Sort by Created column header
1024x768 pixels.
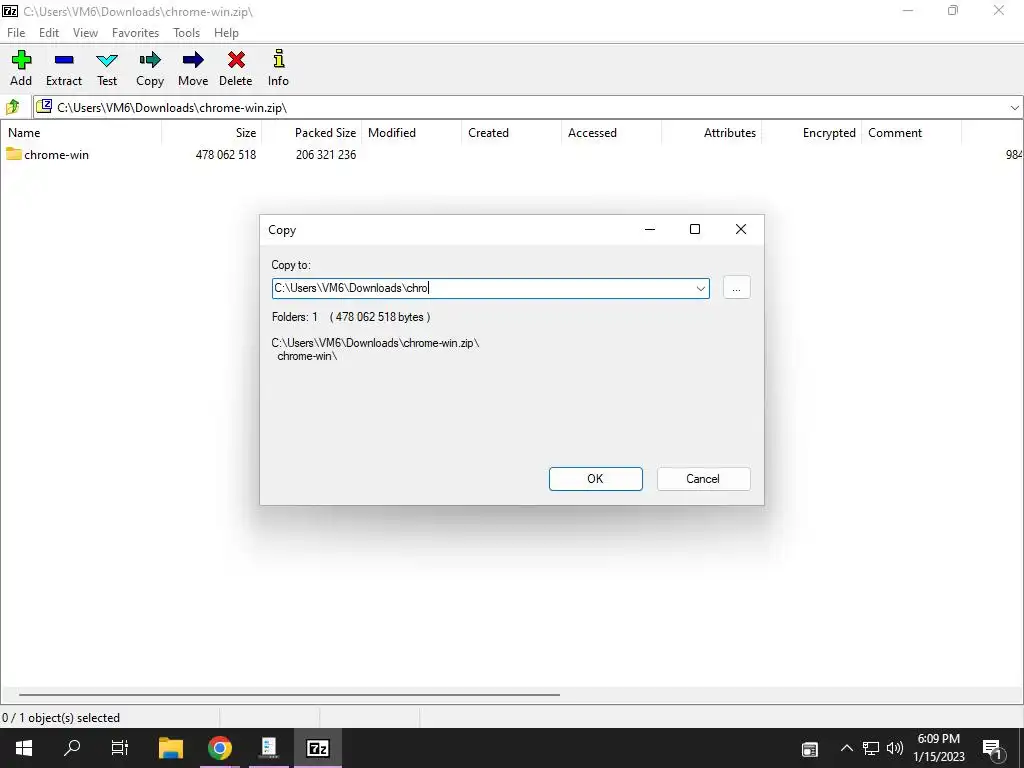point(511,133)
